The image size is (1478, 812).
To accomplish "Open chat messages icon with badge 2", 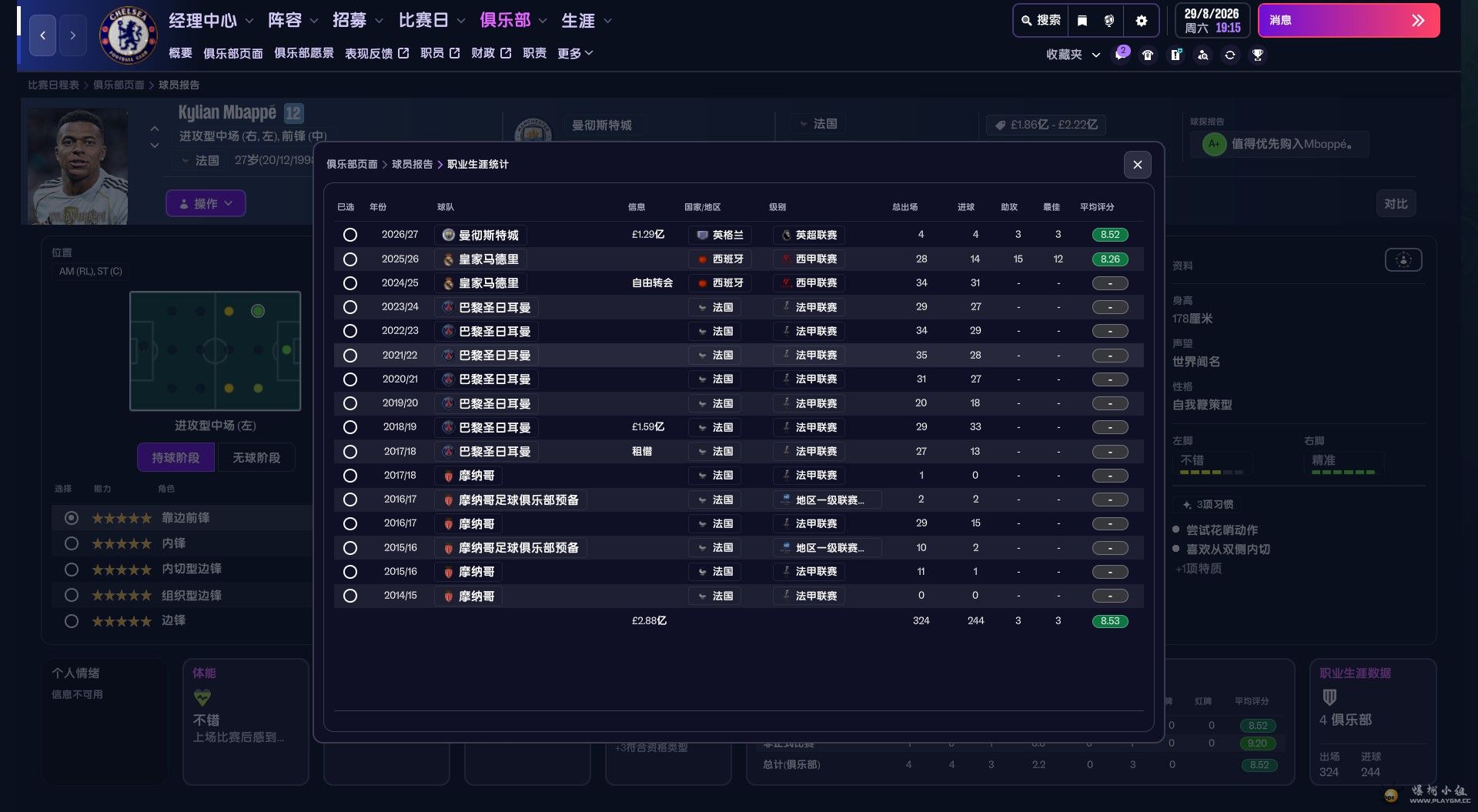I will [1120, 55].
